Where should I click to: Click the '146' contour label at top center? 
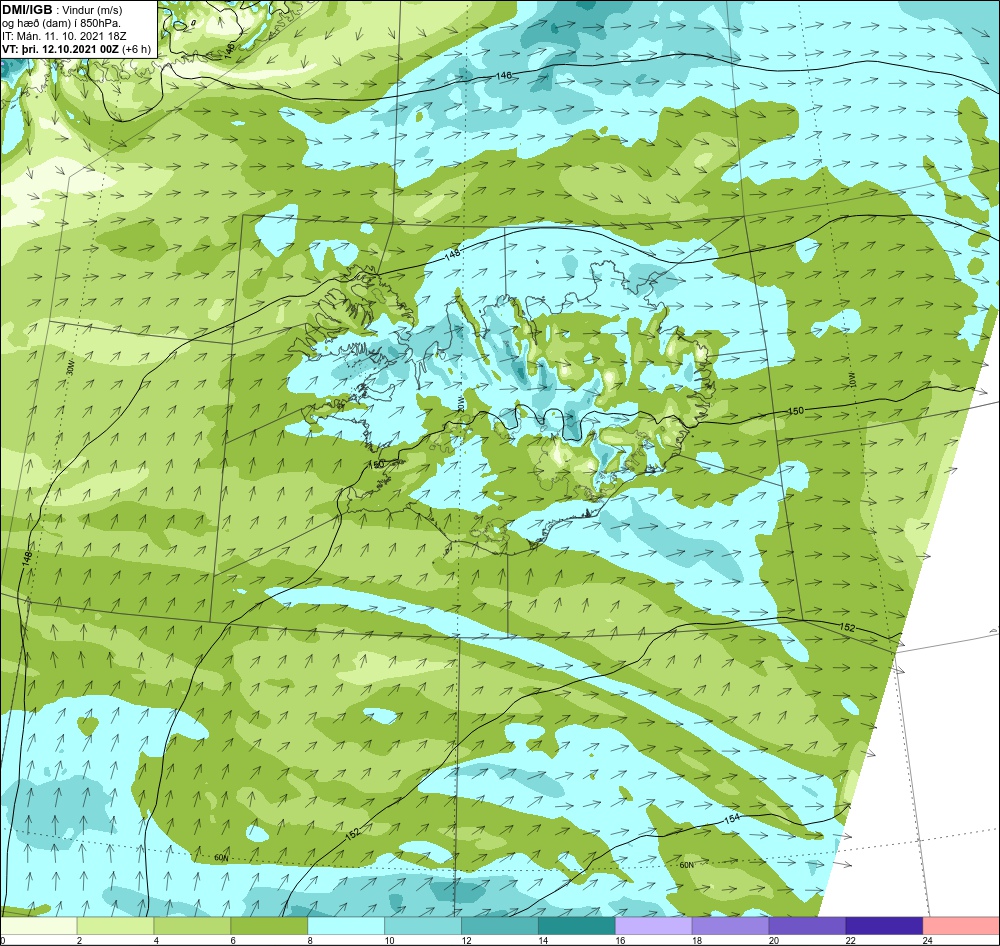tap(504, 76)
